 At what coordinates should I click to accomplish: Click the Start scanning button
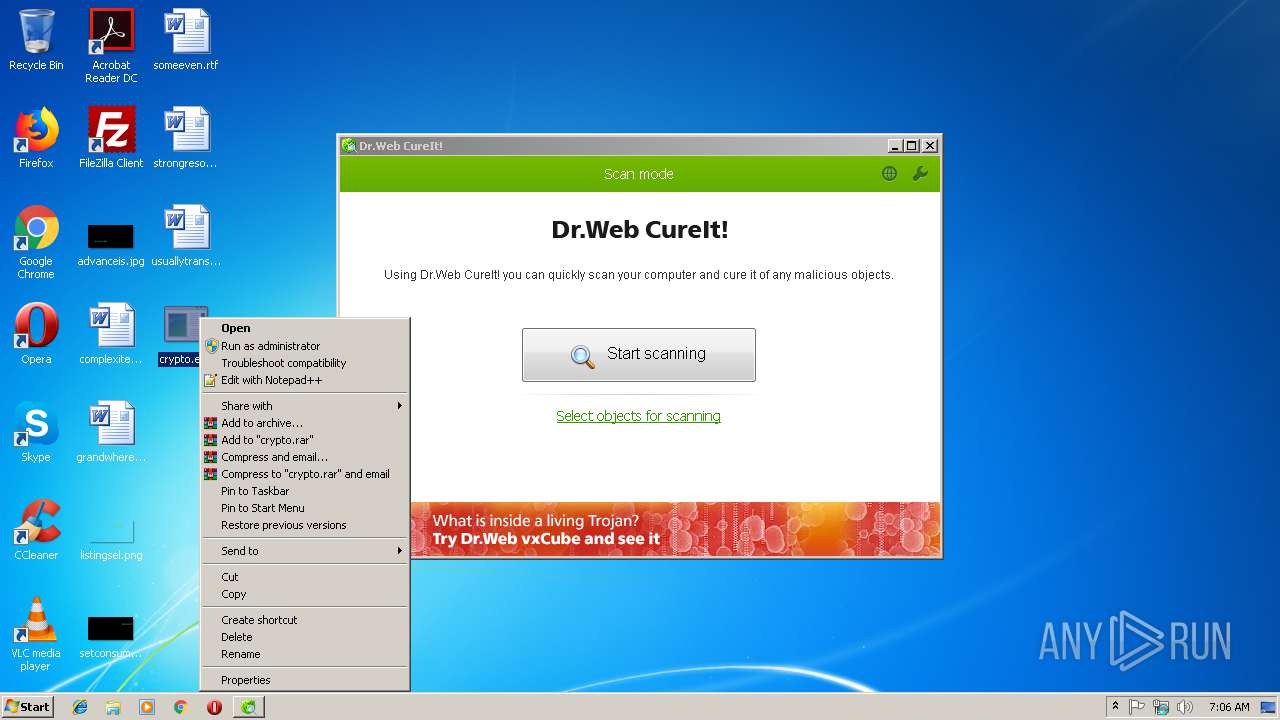639,354
